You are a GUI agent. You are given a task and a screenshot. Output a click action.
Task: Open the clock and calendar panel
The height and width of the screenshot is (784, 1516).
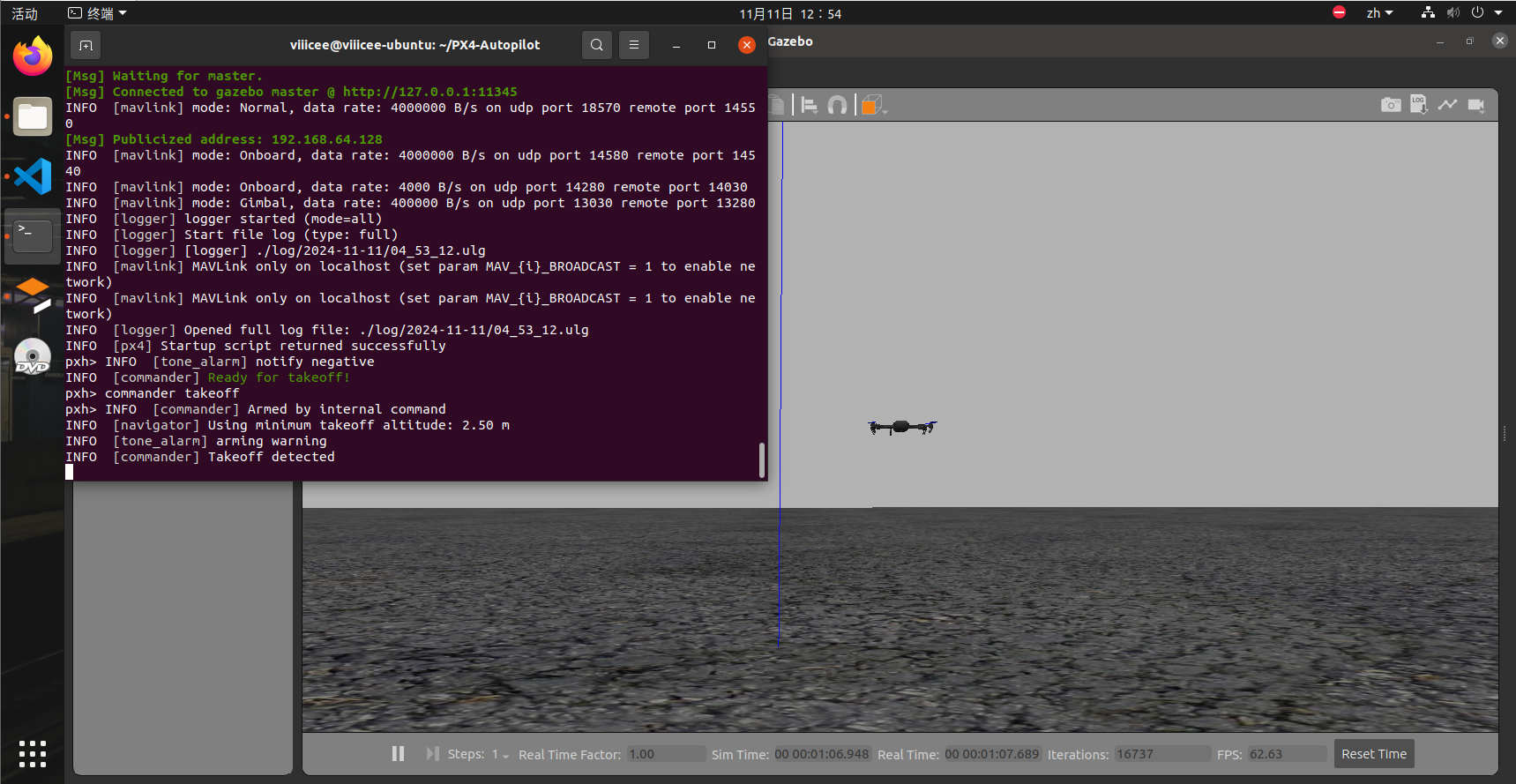[x=790, y=13]
